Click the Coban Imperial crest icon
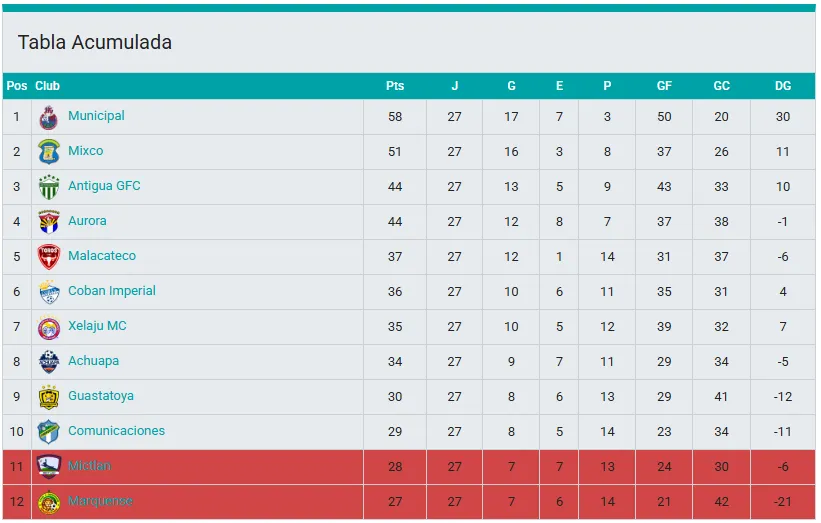The width and height of the screenshot is (821, 523). coord(49,292)
